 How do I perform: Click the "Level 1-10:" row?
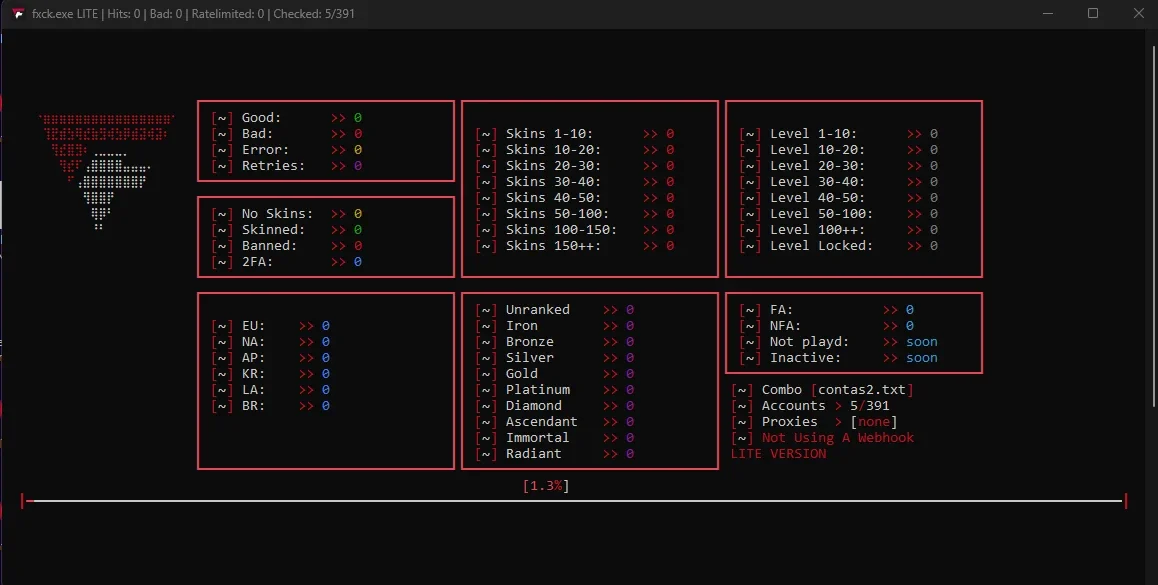coord(839,134)
